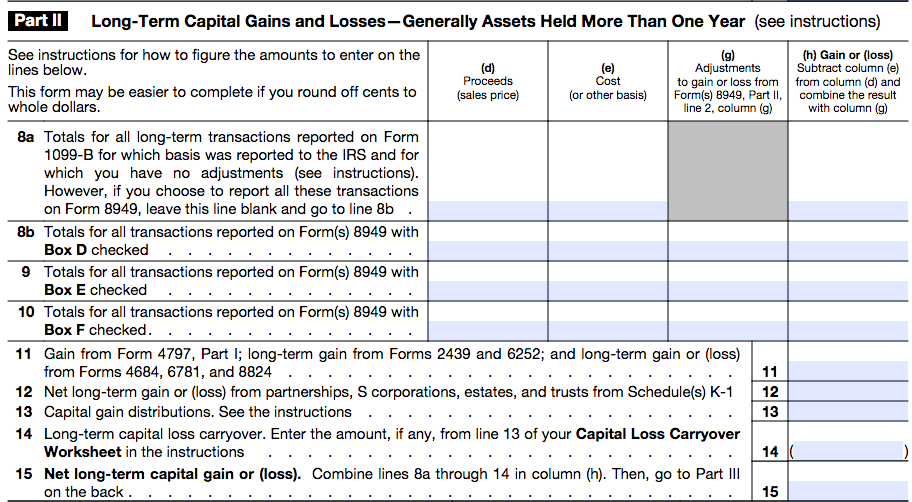Click line 8a Proceeds (d) field
The image size is (912, 502).
pyautogui.click(x=487, y=210)
